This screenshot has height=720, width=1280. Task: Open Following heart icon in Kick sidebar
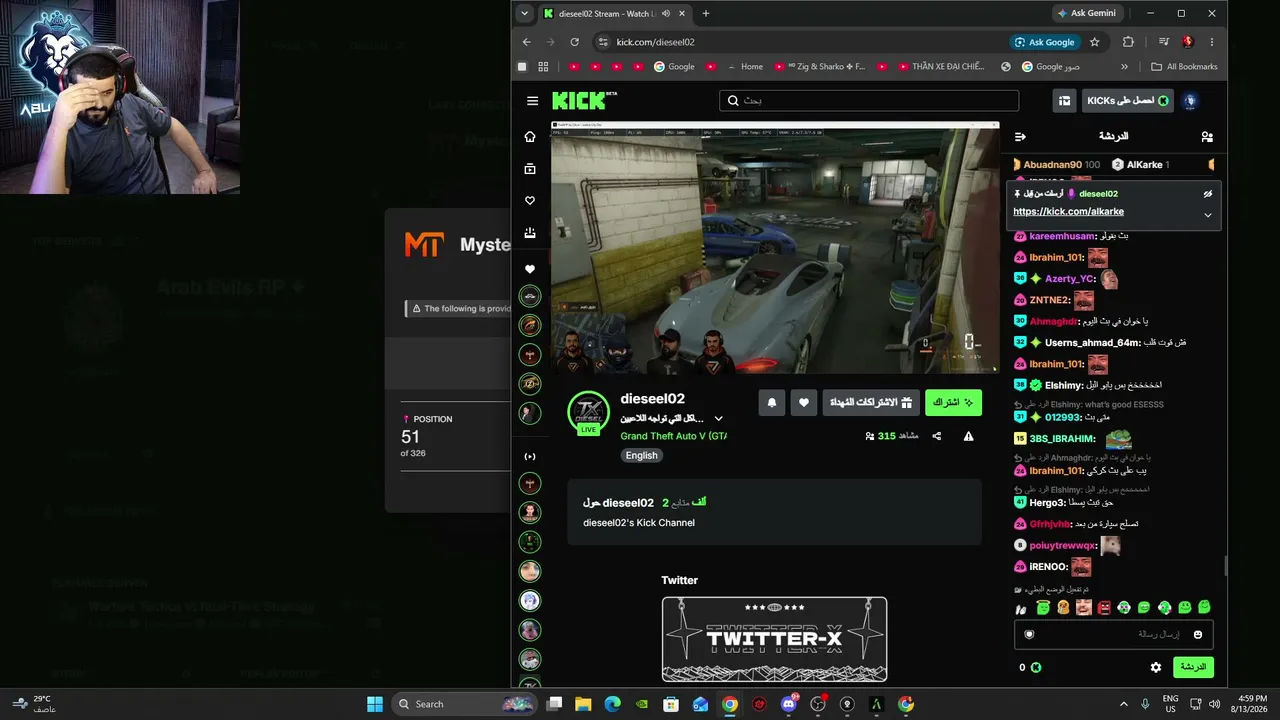530,201
